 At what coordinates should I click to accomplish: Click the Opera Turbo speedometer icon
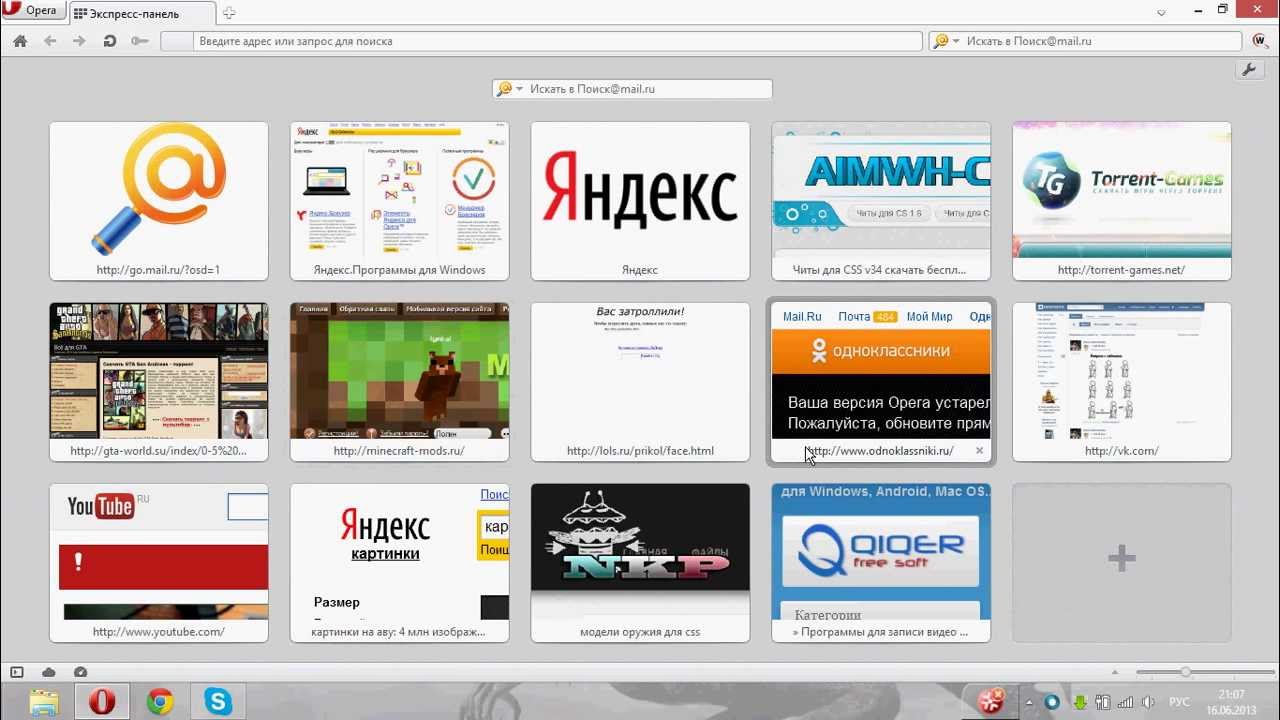80,672
